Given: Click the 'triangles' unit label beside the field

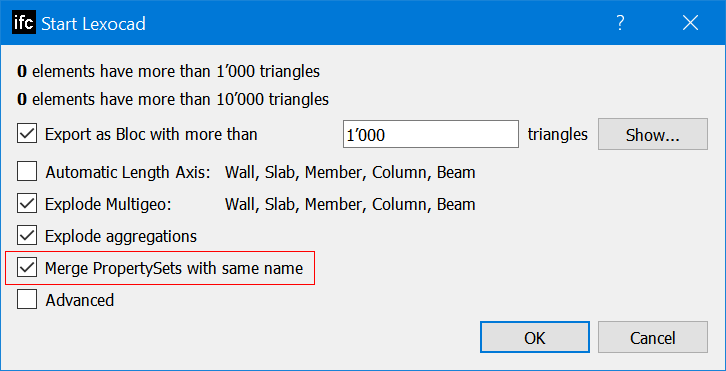Looking at the screenshot, I should pos(557,135).
